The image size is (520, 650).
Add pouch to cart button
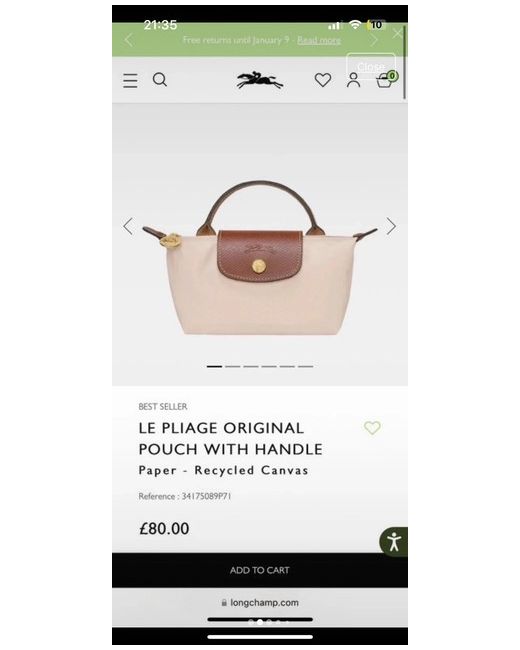click(260, 570)
